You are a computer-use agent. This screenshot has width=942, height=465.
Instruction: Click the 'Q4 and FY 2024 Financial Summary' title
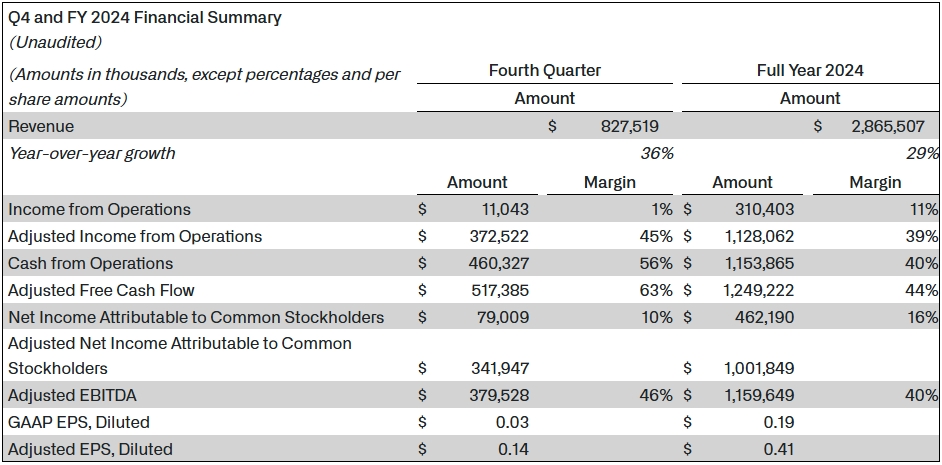point(145,18)
